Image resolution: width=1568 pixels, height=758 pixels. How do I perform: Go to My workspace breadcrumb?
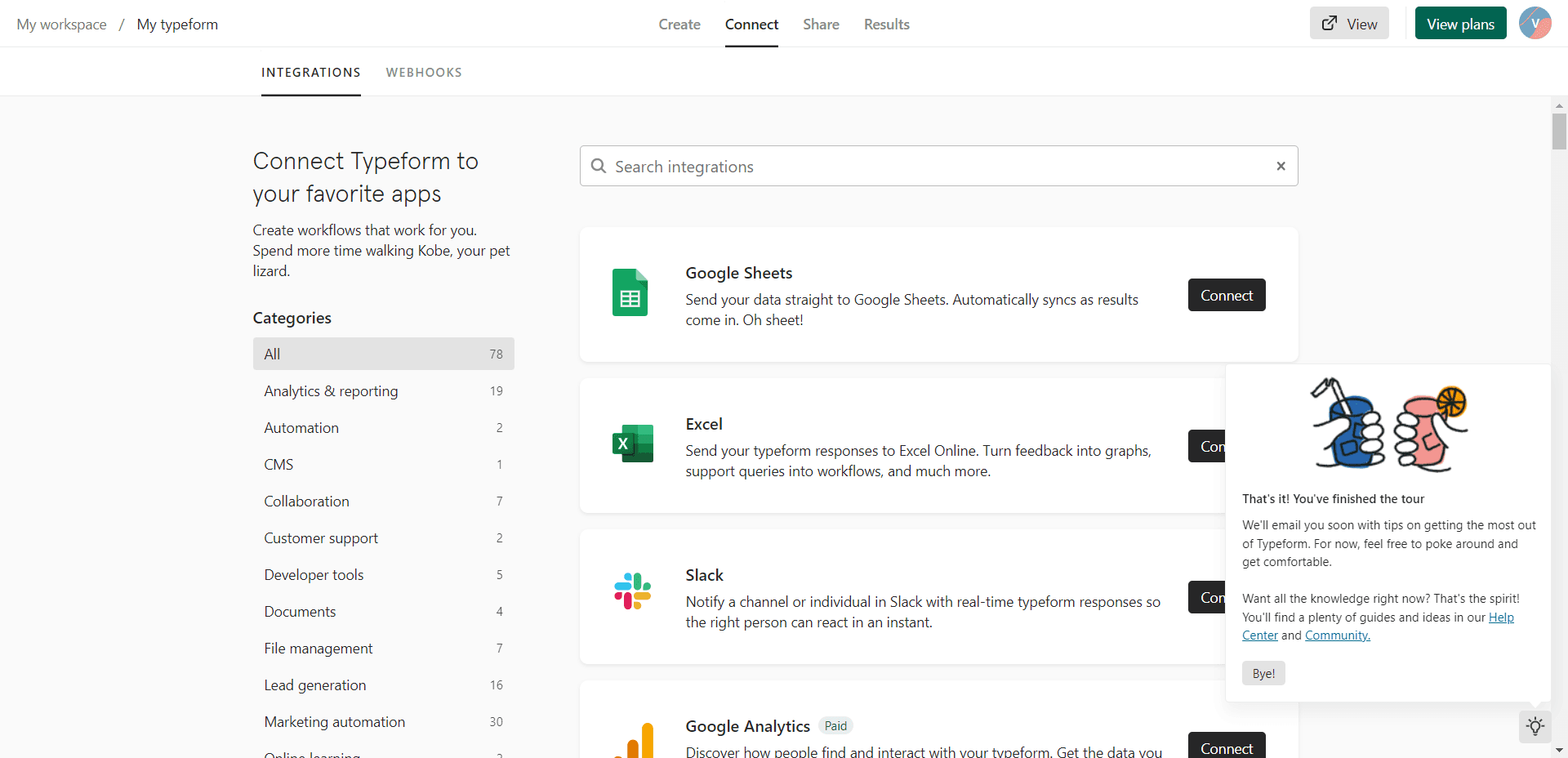tap(61, 25)
